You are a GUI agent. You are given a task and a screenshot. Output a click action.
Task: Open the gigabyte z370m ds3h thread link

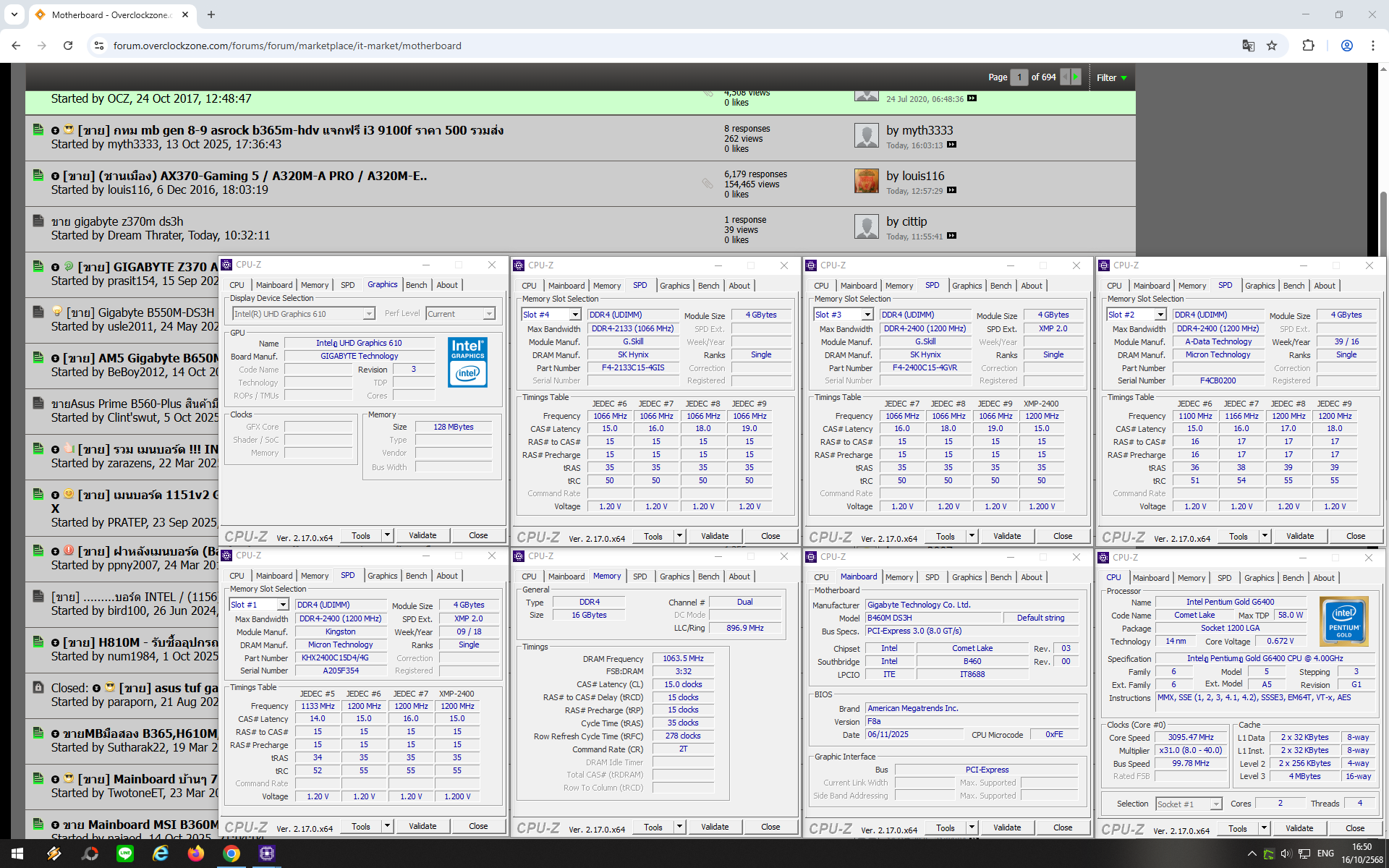point(117,221)
